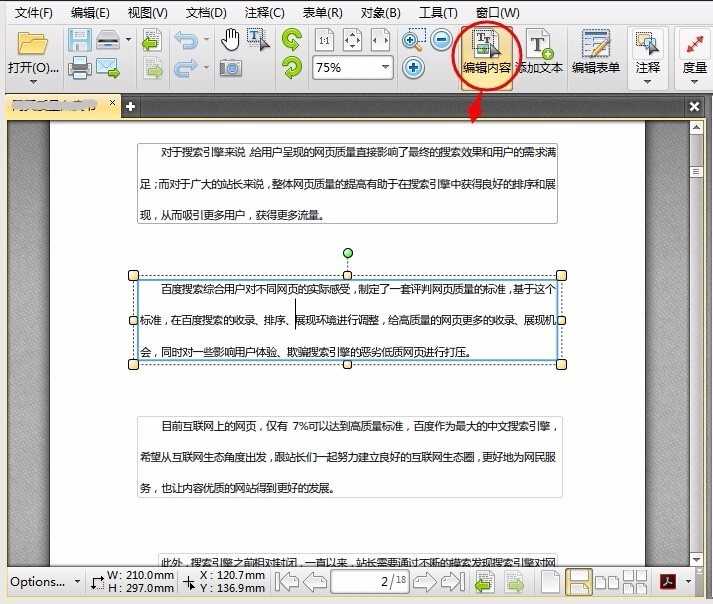Viewport: 713px width, 604px height.
Task: Click the Send by email icon
Action: 108,68
